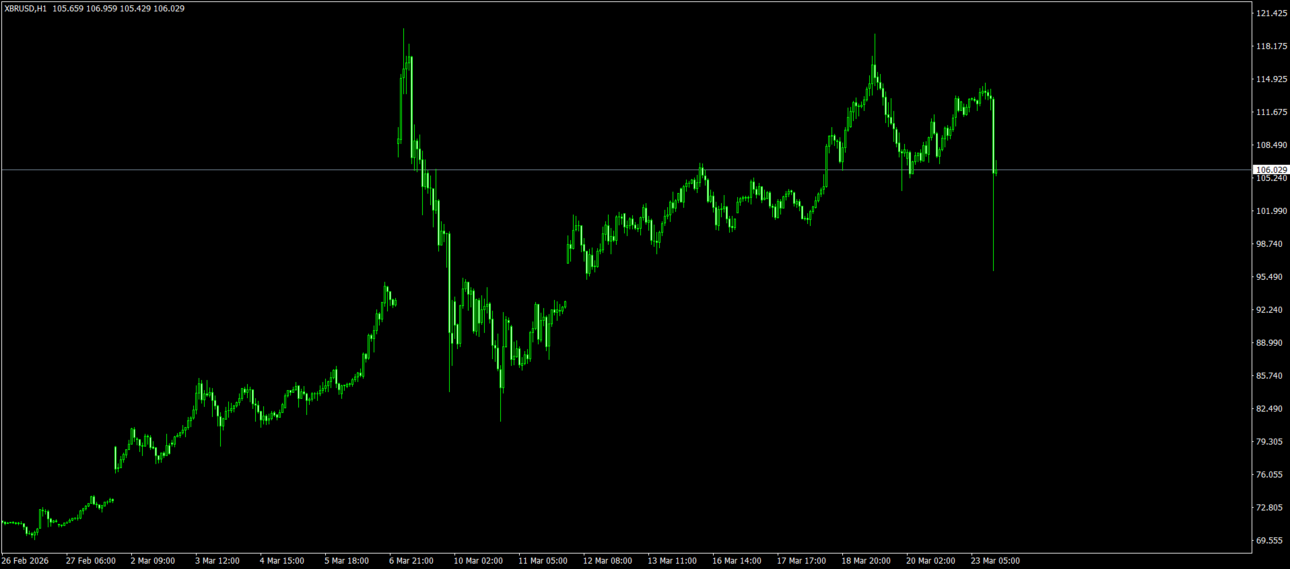Screen dimensions: 1290x569
Task: Click the 16 Mar 14:00 time label
Action: point(736,561)
